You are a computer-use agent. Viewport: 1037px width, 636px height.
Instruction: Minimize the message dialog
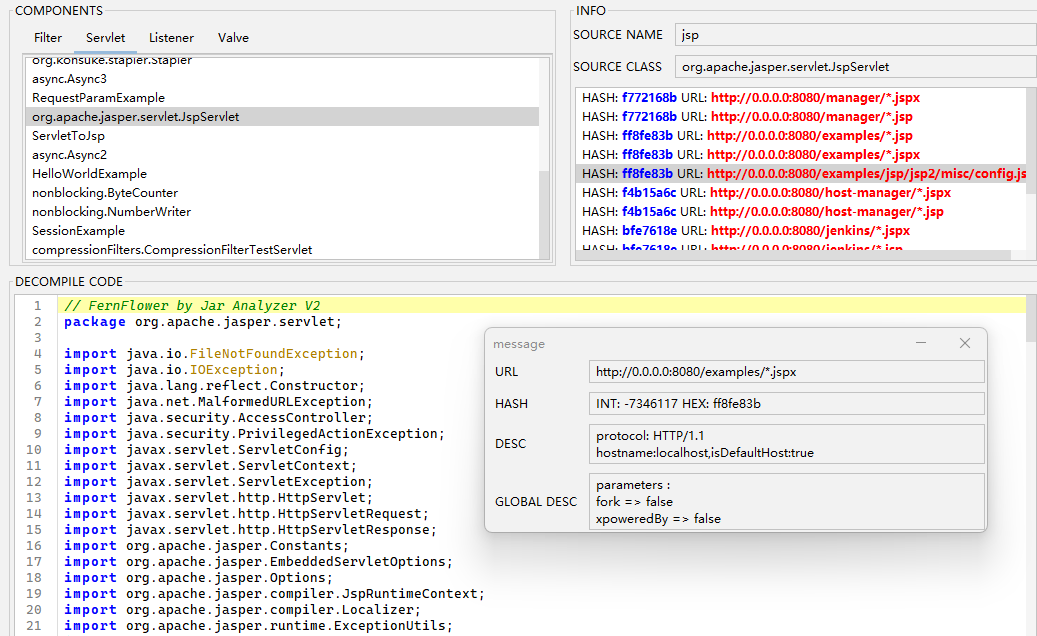pos(921,343)
